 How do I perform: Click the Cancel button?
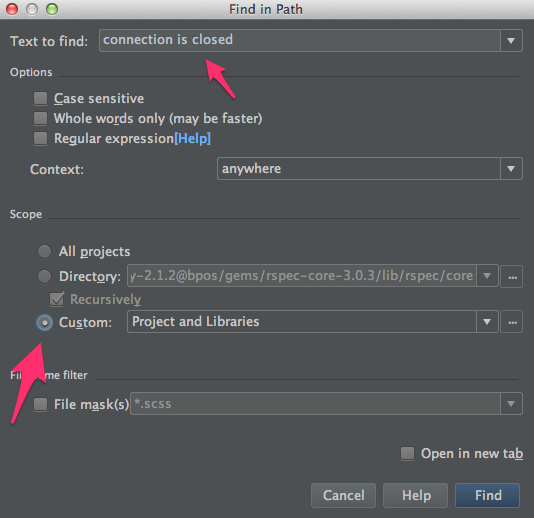click(343, 495)
